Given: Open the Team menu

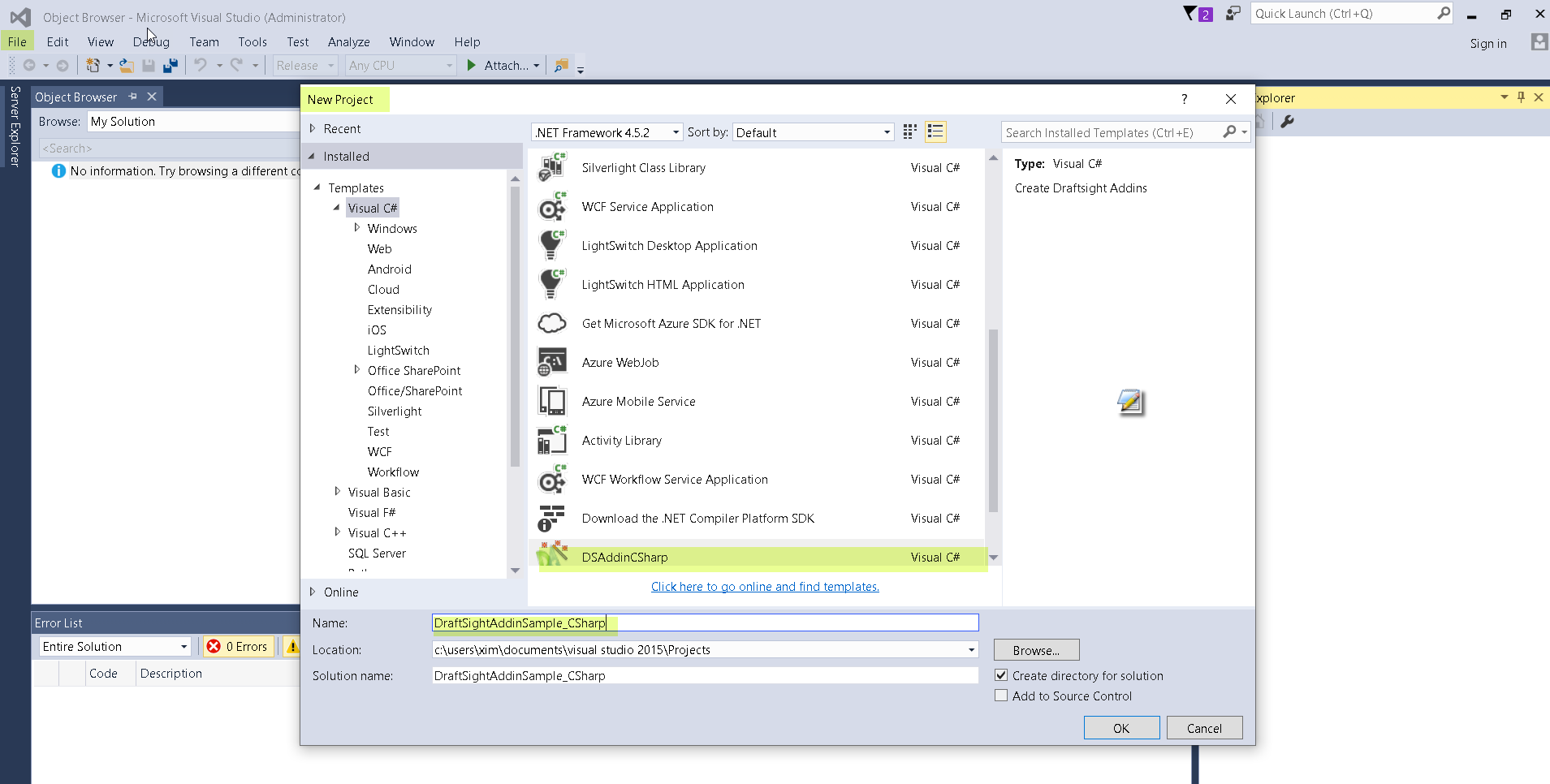Looking at the screenshot, I should (204, 41).
